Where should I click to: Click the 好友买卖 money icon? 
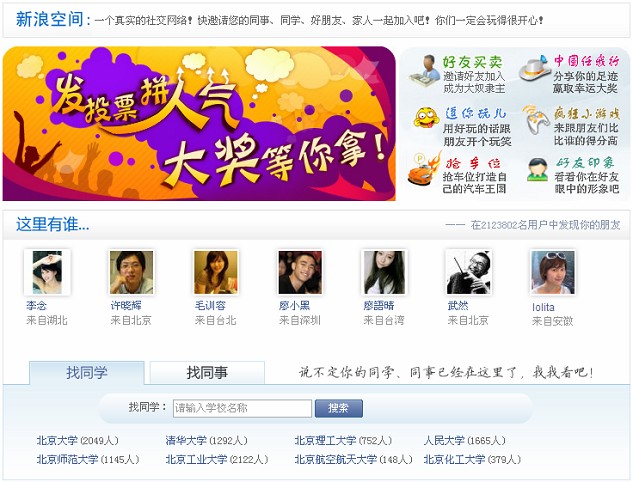424,70
